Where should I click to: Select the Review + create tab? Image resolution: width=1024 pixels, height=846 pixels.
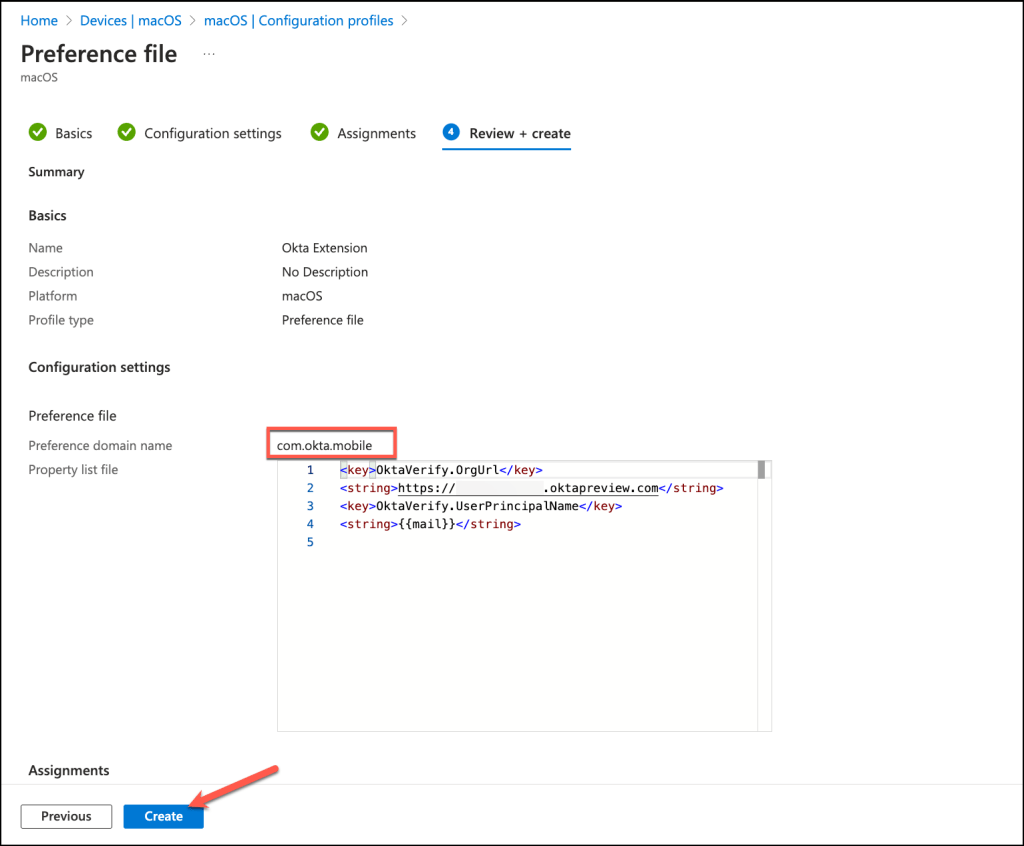pyautogui.click(x=519, y=133)
